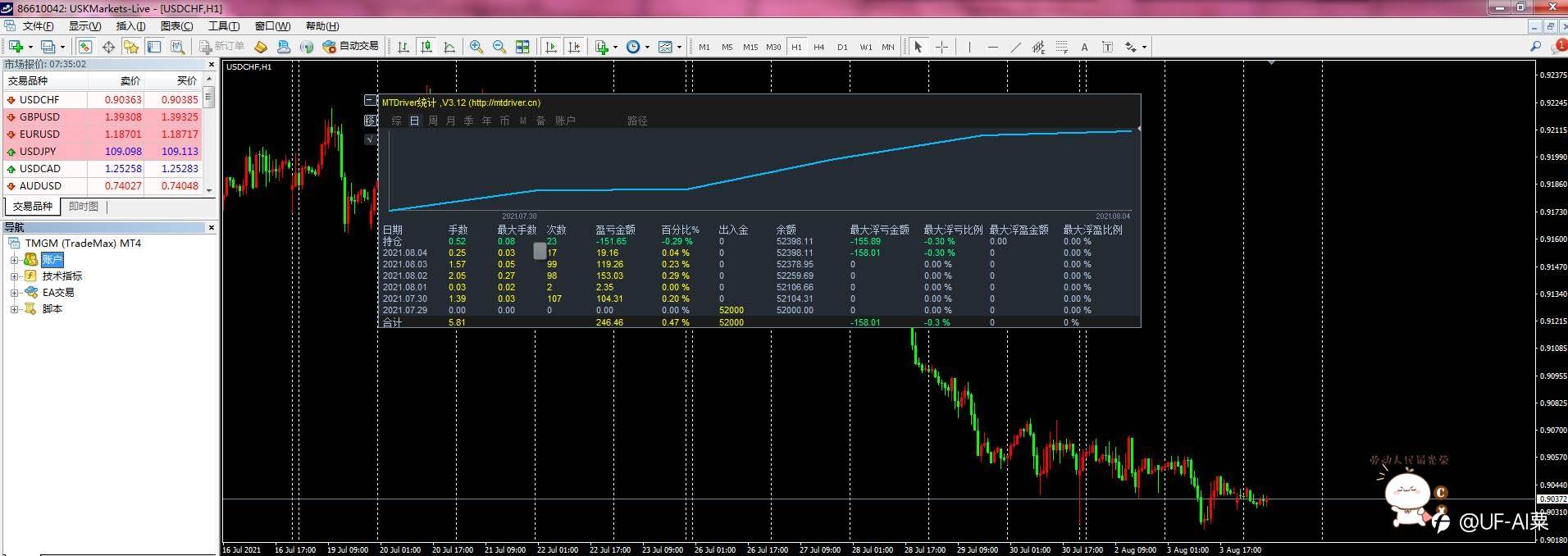Select the horizontal line drawing tool

[x=992, y=47]
